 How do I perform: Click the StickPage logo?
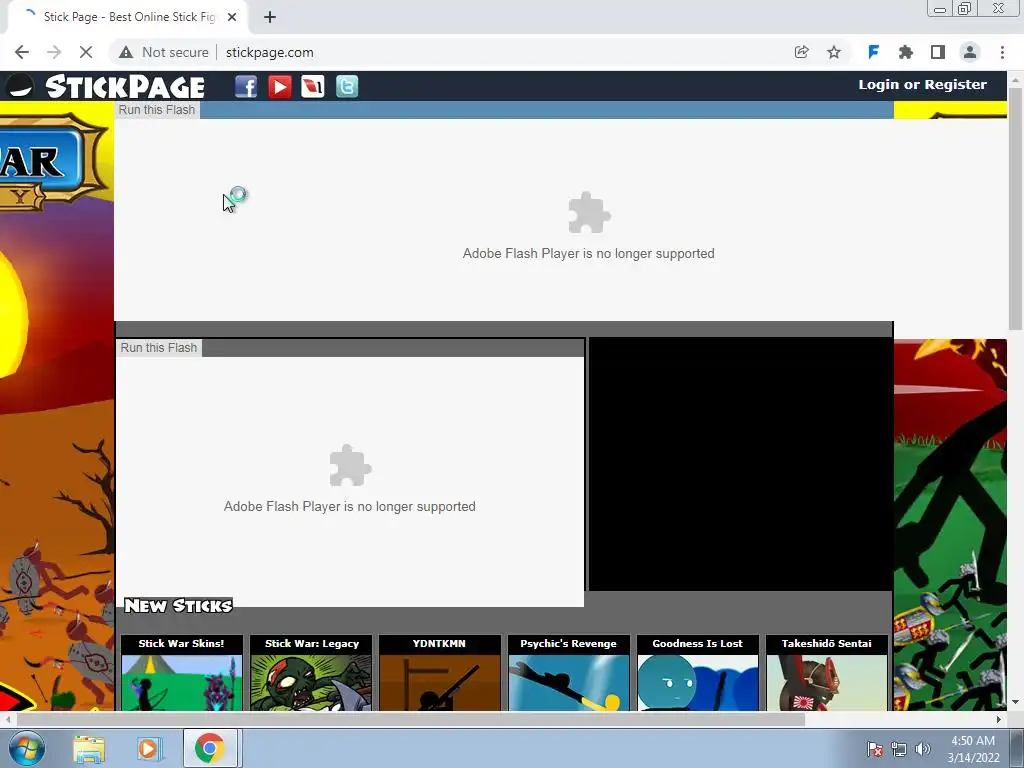pyautogui.click(x=125, y=86)
